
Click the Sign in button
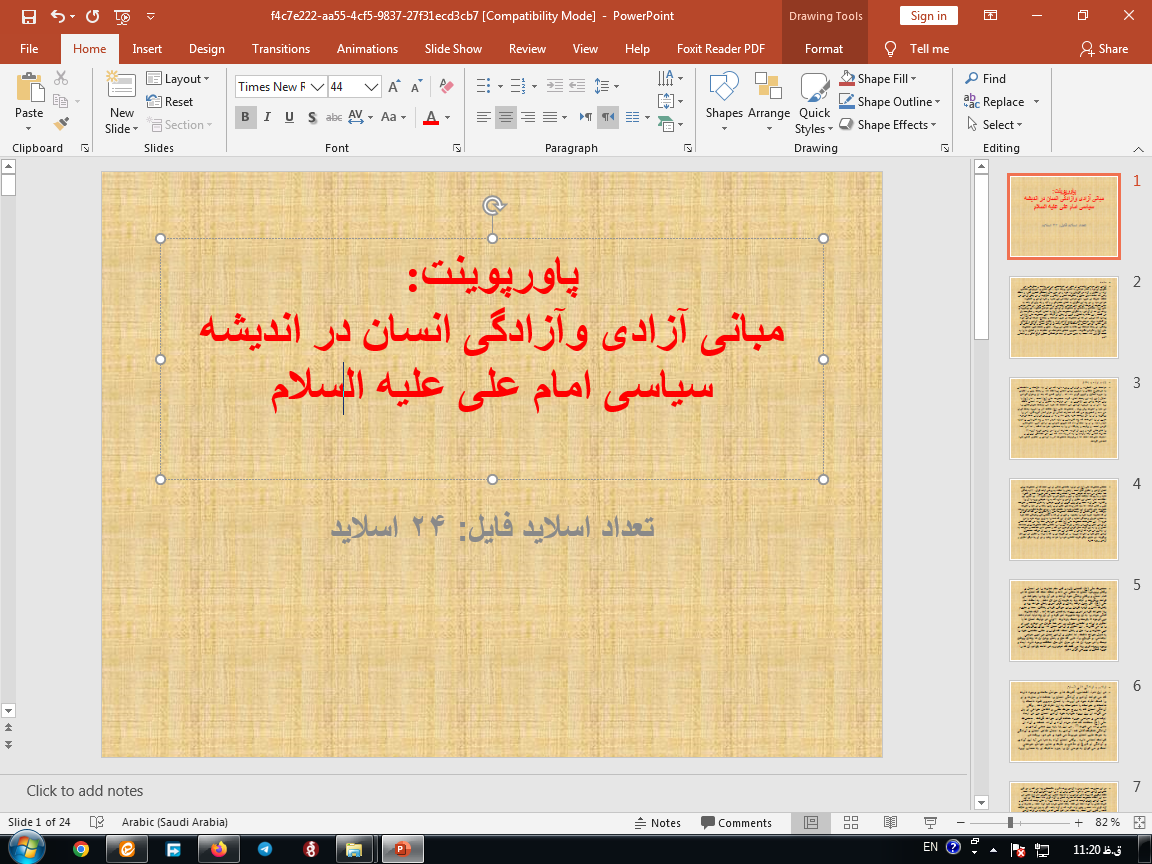tap(928, 16)
